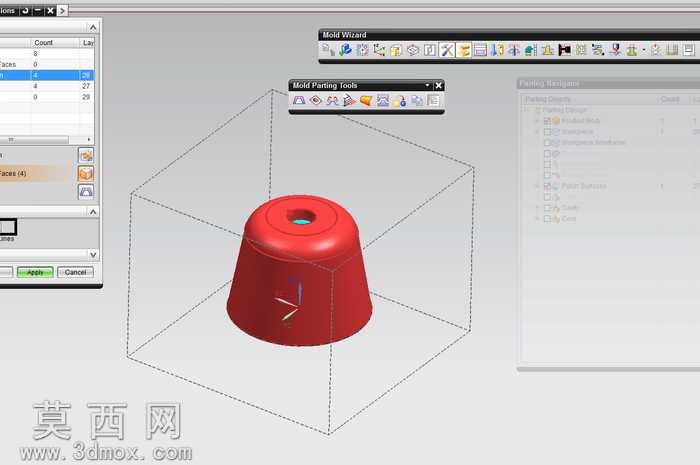Expand the Product Body tree node
The height and width of the screenshot is (465, 700).
point(538,120)
